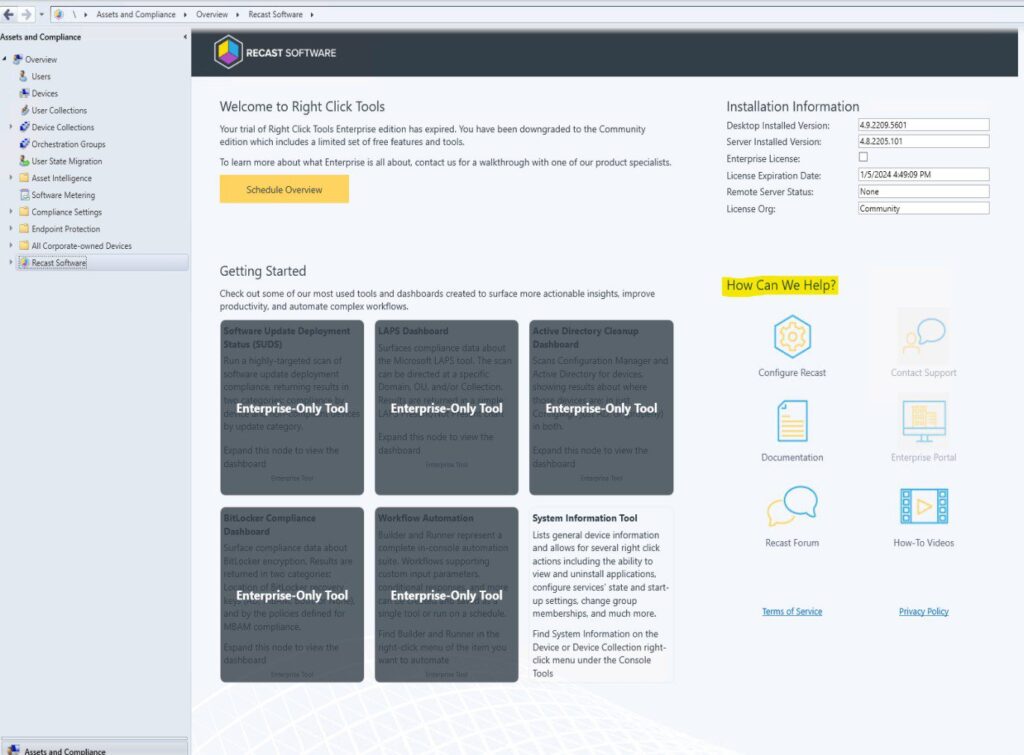
Task: Click the Schedule Overview button
Action: [x=284, y=189]
